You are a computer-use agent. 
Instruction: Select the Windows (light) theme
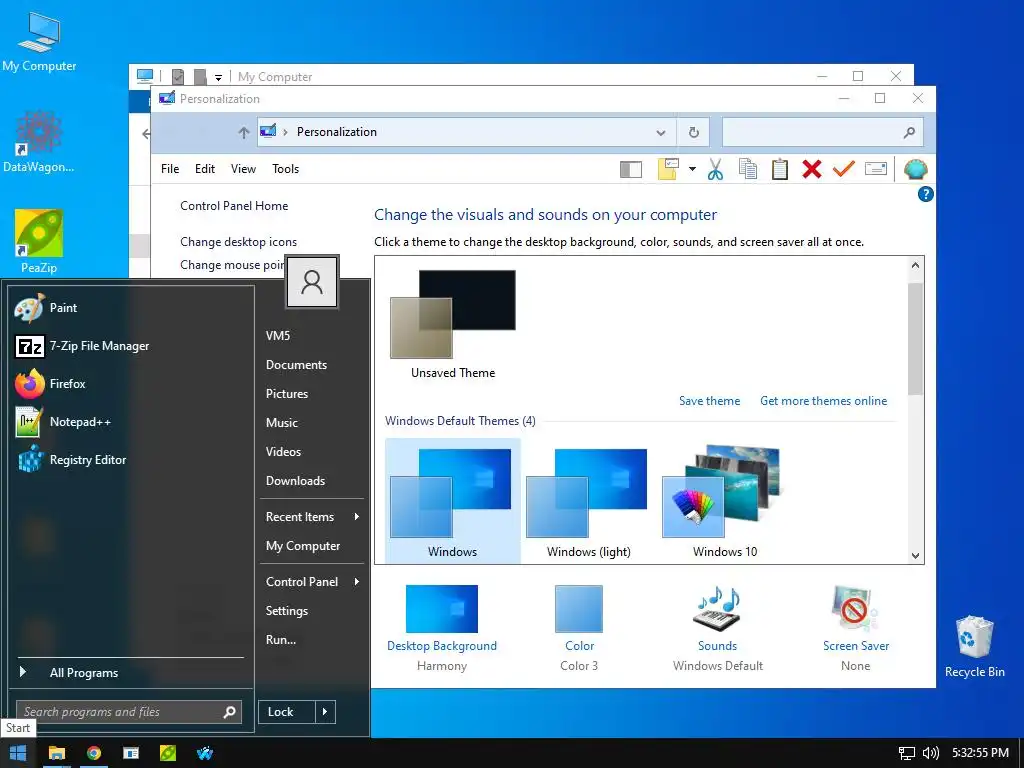click(x=588, y=501)
